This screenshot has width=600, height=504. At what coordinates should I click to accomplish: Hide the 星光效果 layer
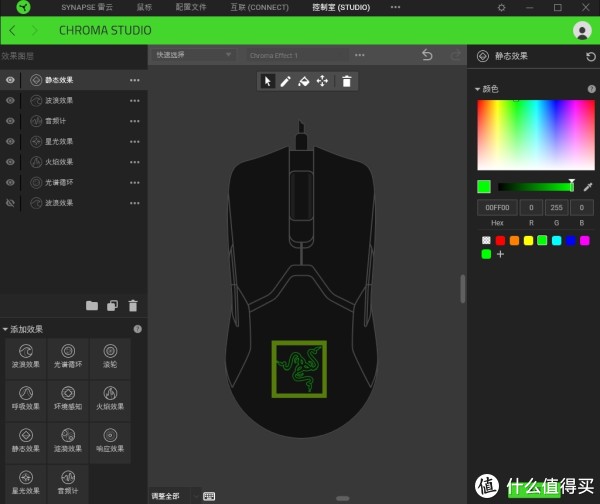point(10,141)
